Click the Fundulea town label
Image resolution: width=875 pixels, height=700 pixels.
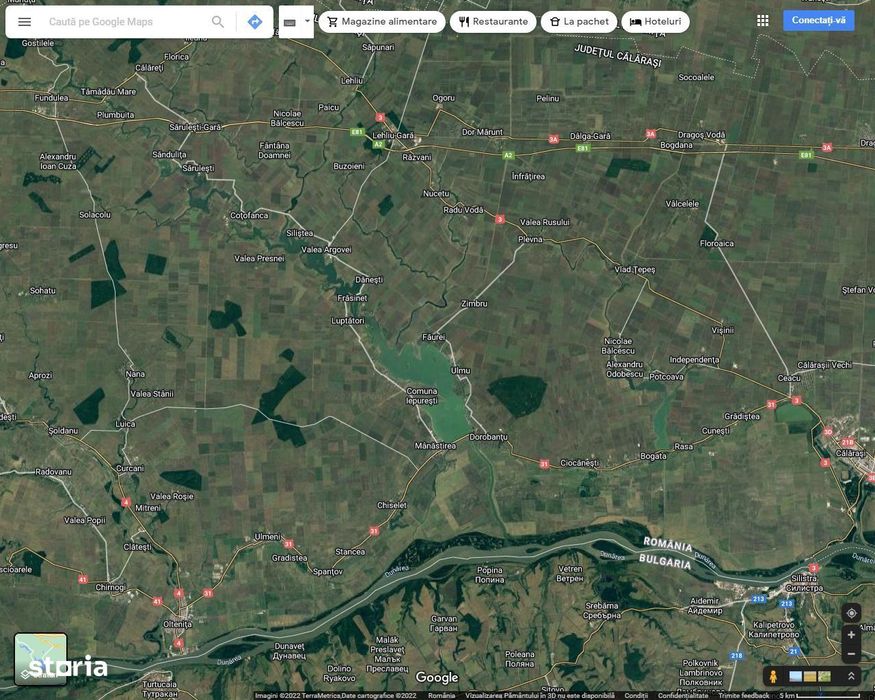pos(51,98)
